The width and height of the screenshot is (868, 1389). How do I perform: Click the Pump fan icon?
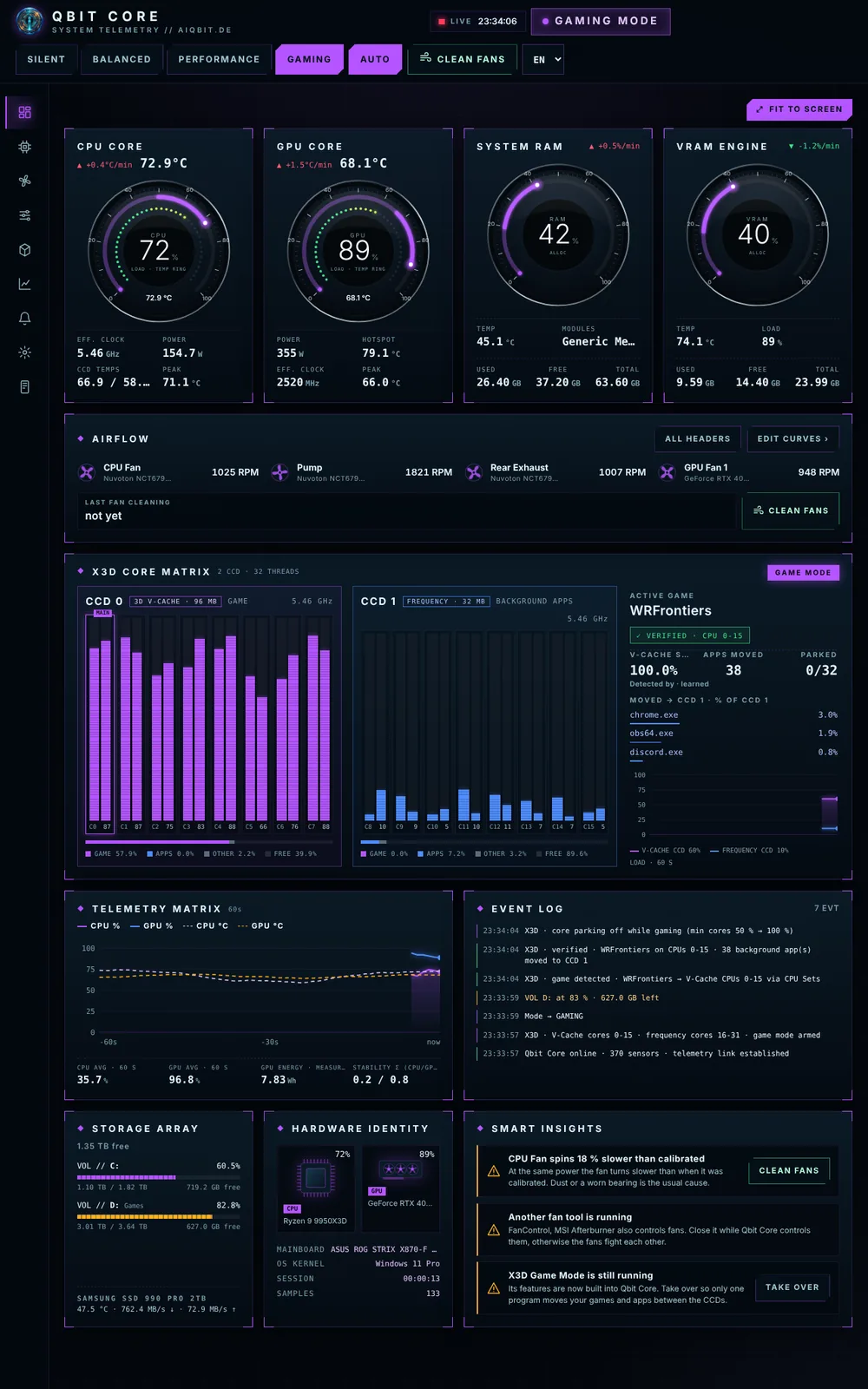coord(279,472)
